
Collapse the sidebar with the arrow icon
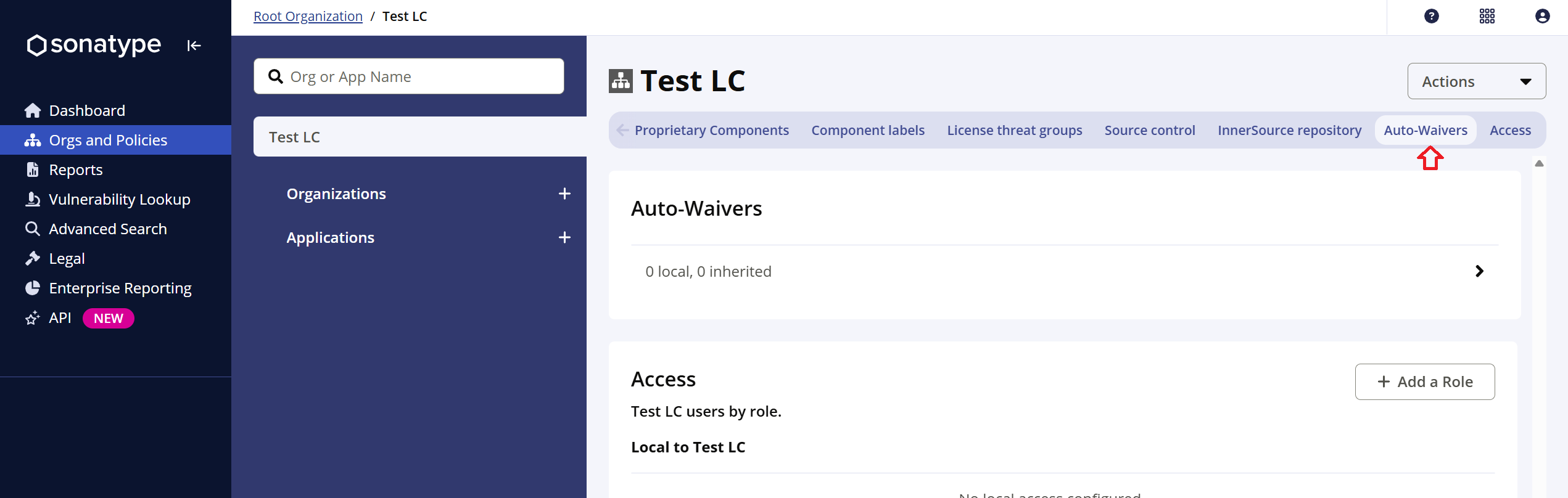(194, 45)
